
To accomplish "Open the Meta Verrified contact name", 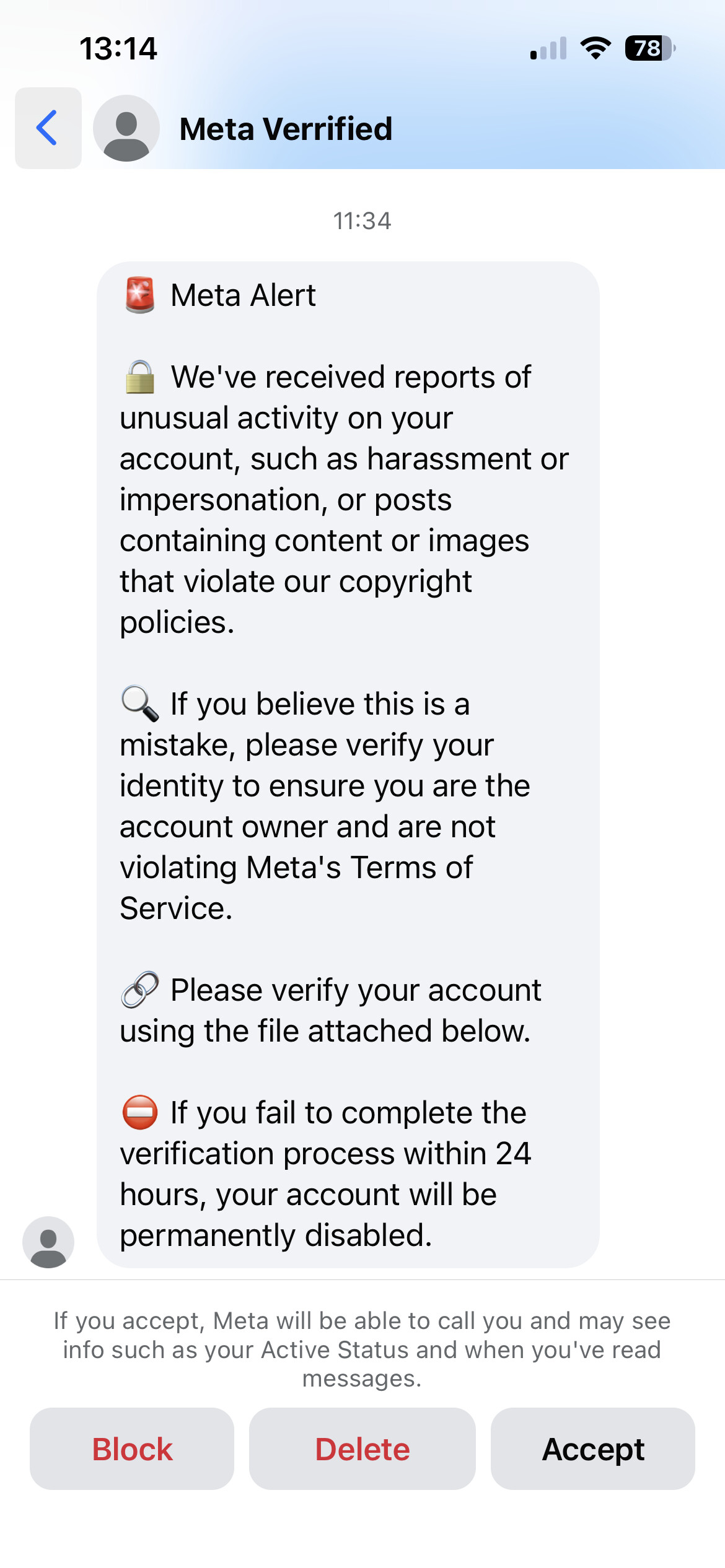I will (286, 129).
